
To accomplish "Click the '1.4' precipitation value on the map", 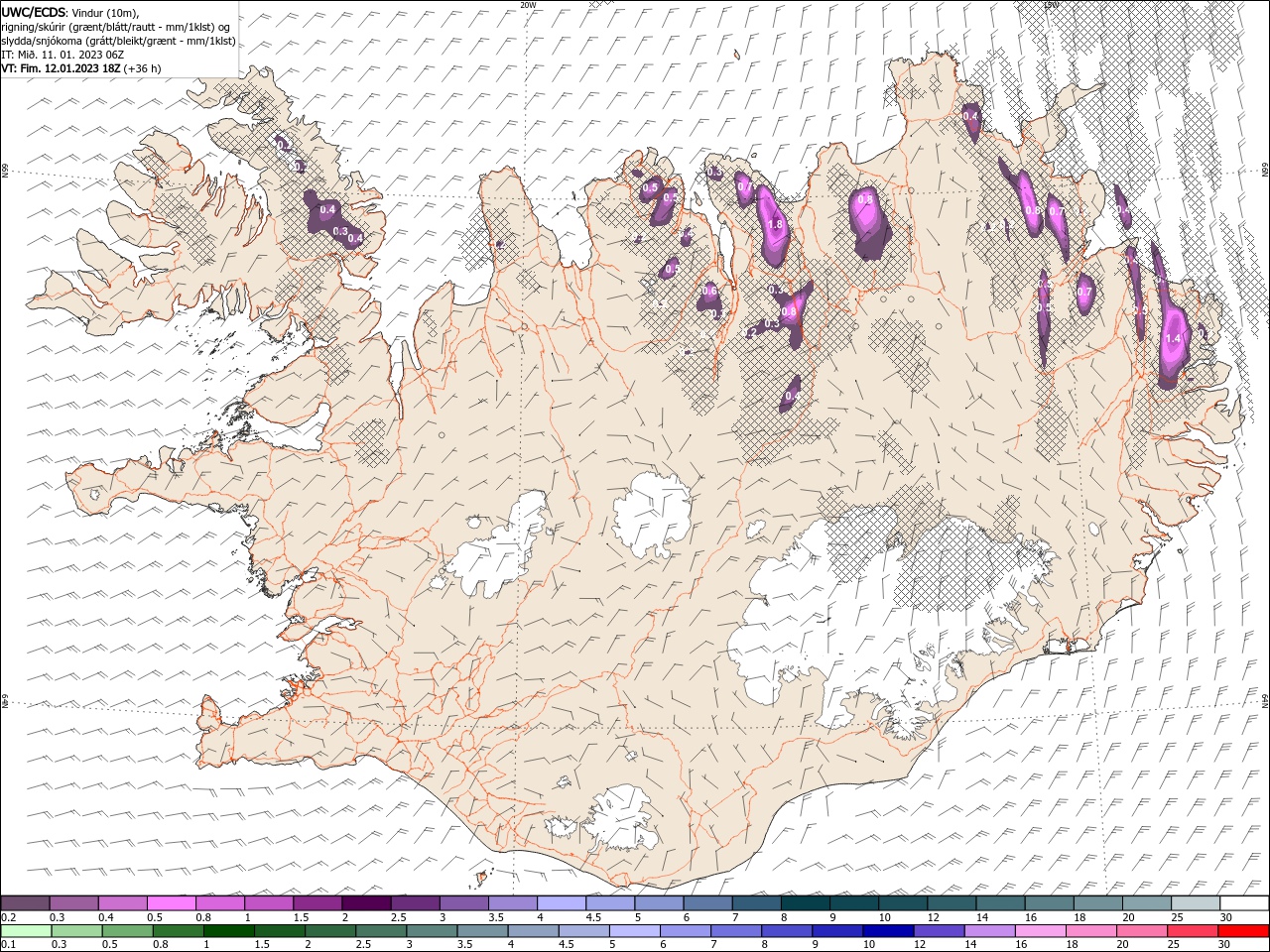I will point(1174,339).
